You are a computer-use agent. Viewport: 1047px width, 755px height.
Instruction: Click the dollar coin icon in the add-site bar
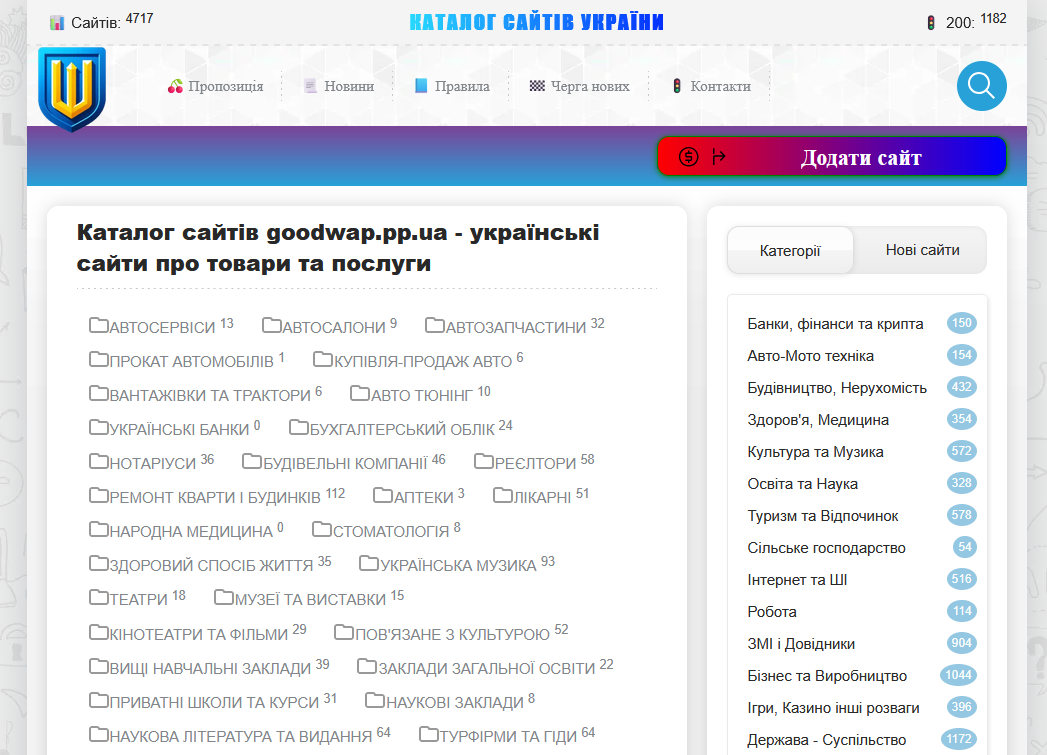click(x=688, y=157)
